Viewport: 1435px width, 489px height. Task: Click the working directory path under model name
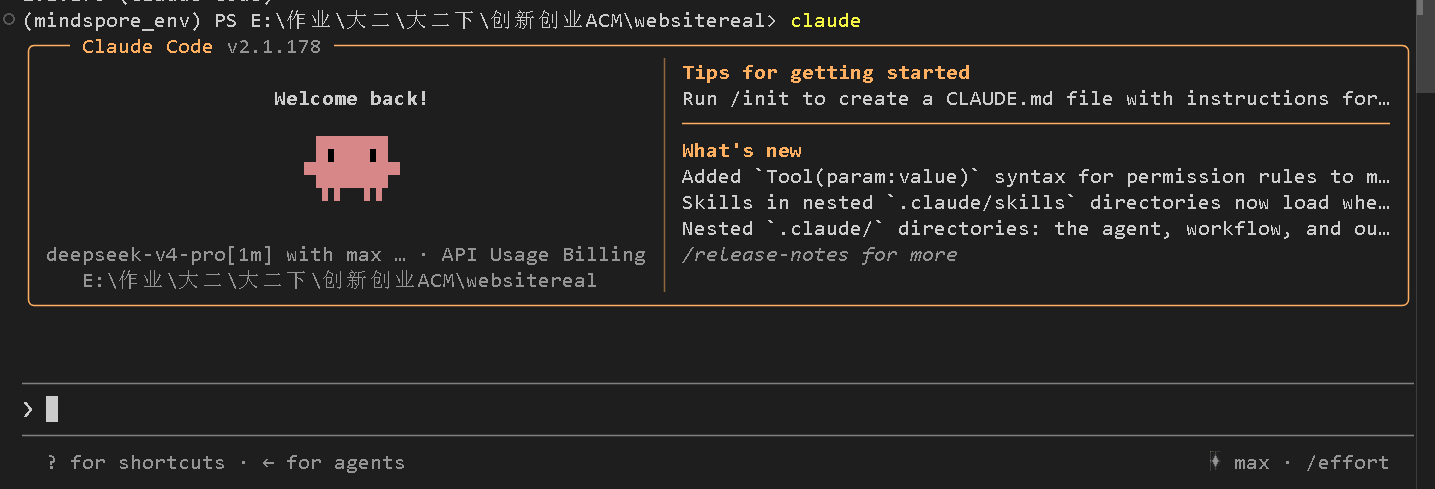(x=340, y=280)
